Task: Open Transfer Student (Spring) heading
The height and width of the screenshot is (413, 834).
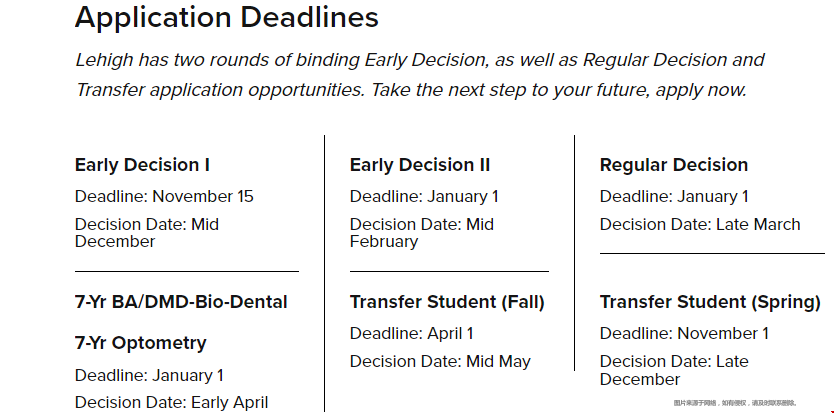Action: tap(710, 302)
